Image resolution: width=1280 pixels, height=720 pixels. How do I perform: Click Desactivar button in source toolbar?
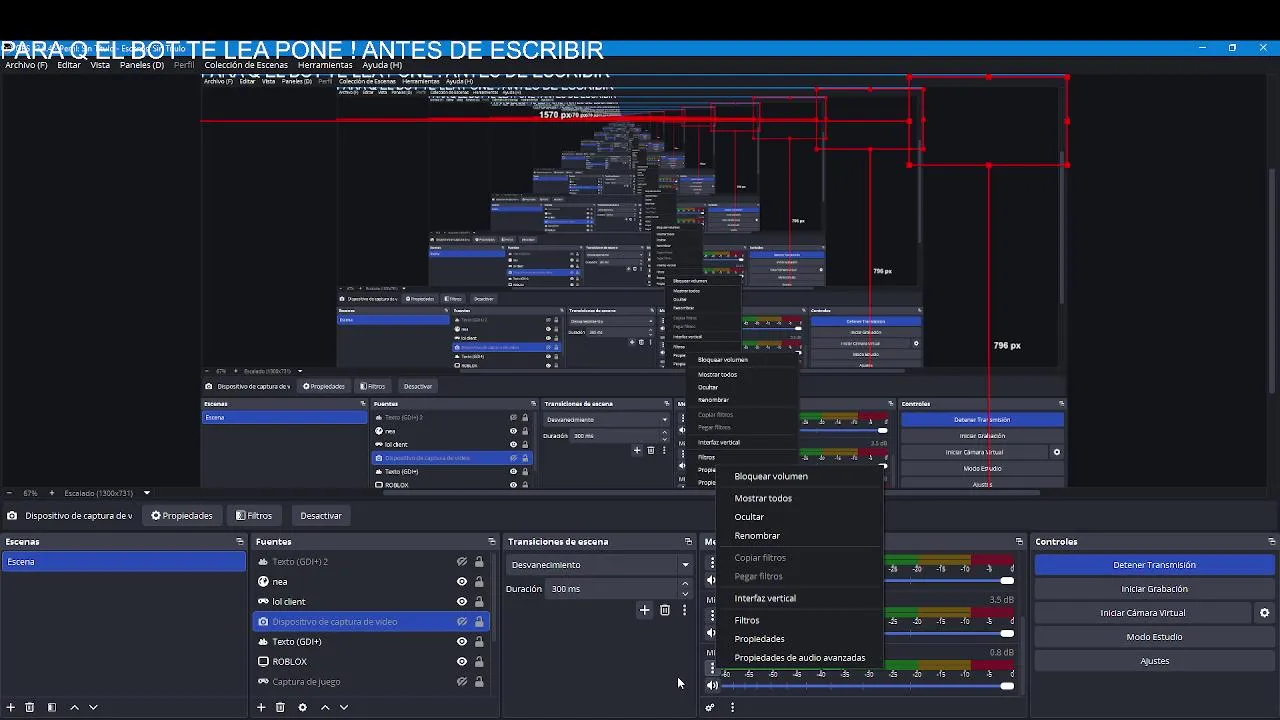pos(321,516)
